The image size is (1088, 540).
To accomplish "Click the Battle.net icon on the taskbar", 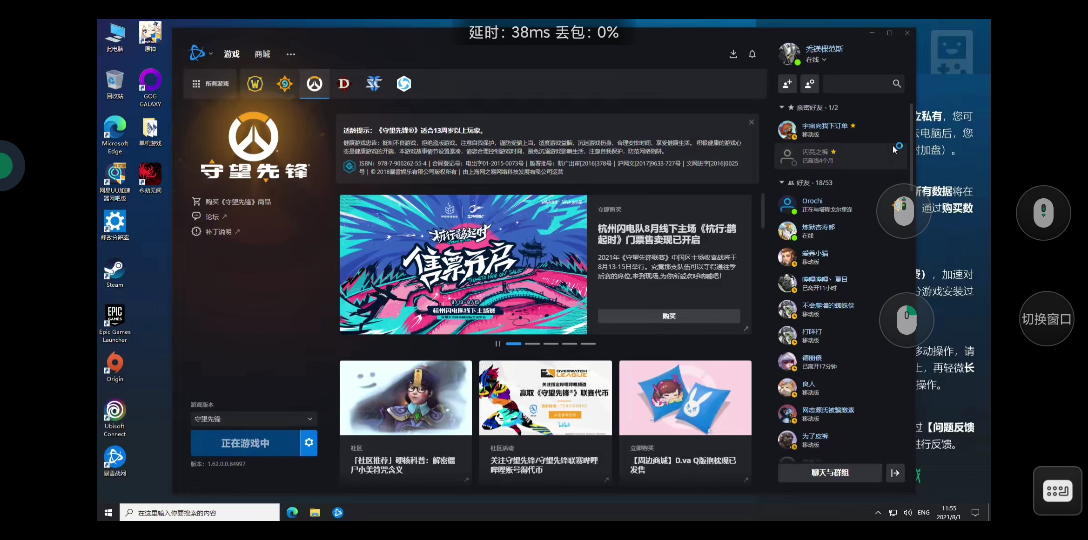I will tap(338, 513).
